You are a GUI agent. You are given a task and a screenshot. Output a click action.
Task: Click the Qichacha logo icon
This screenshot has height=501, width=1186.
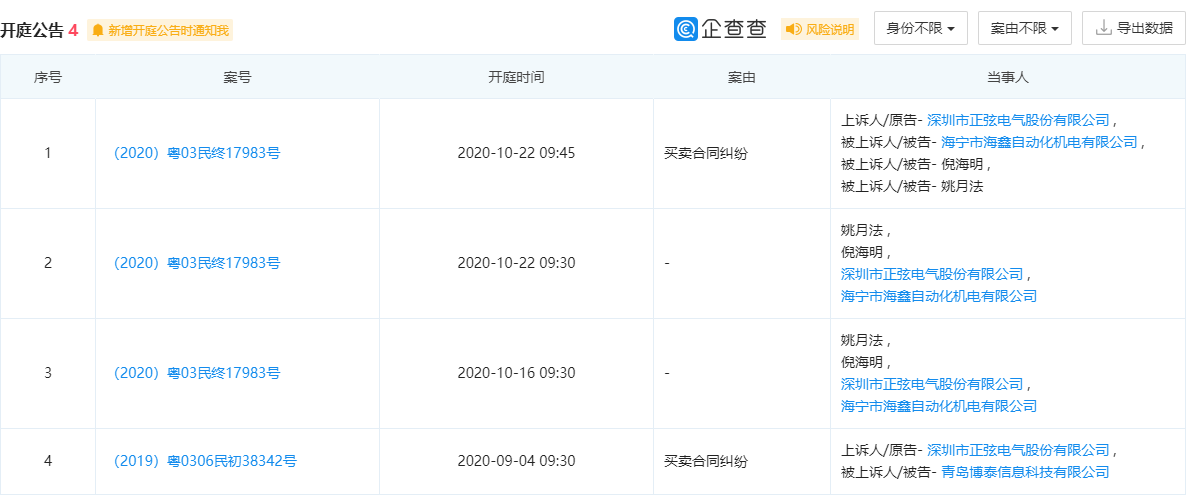coord(685,29)
